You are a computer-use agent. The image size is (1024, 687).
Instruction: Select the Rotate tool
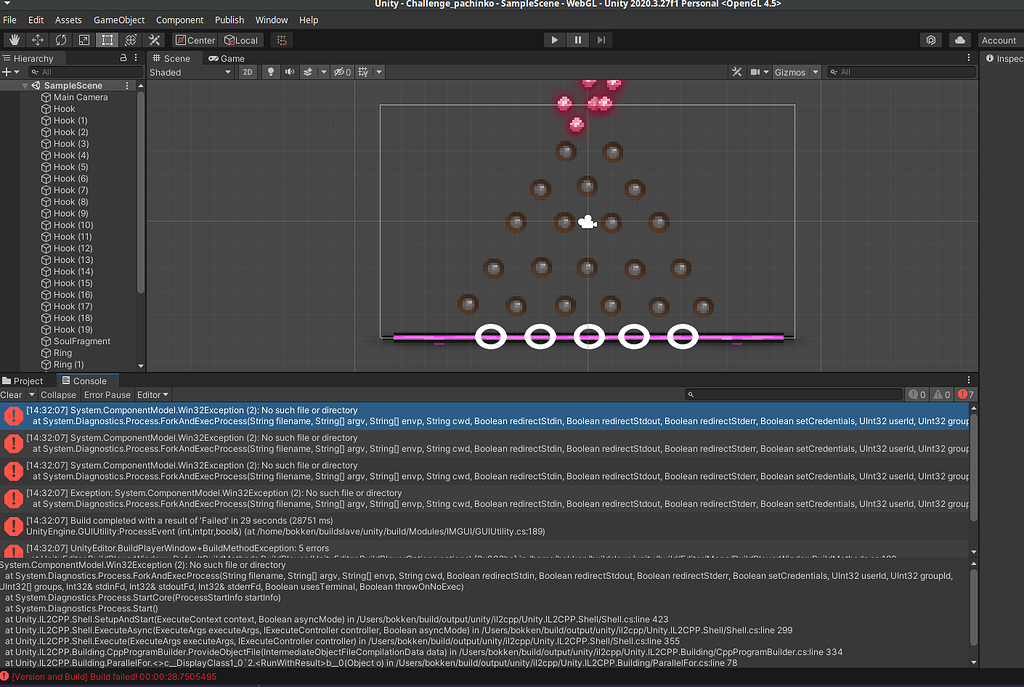click(x=60, y=40)
